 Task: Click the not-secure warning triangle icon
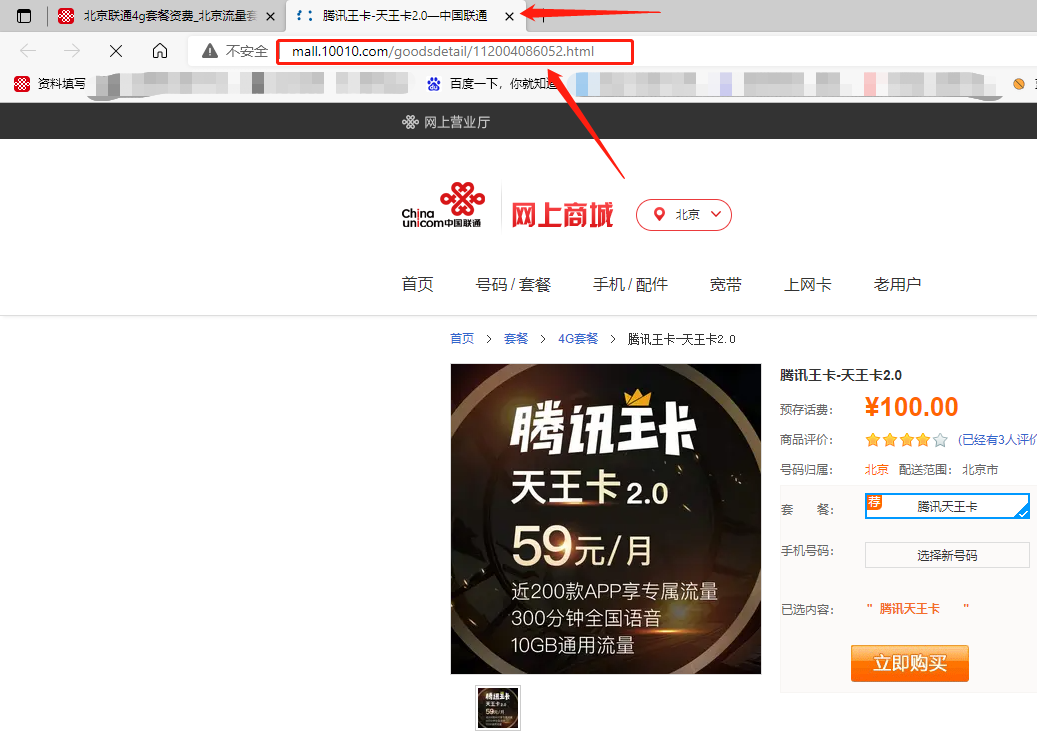(x=210, y=51)
